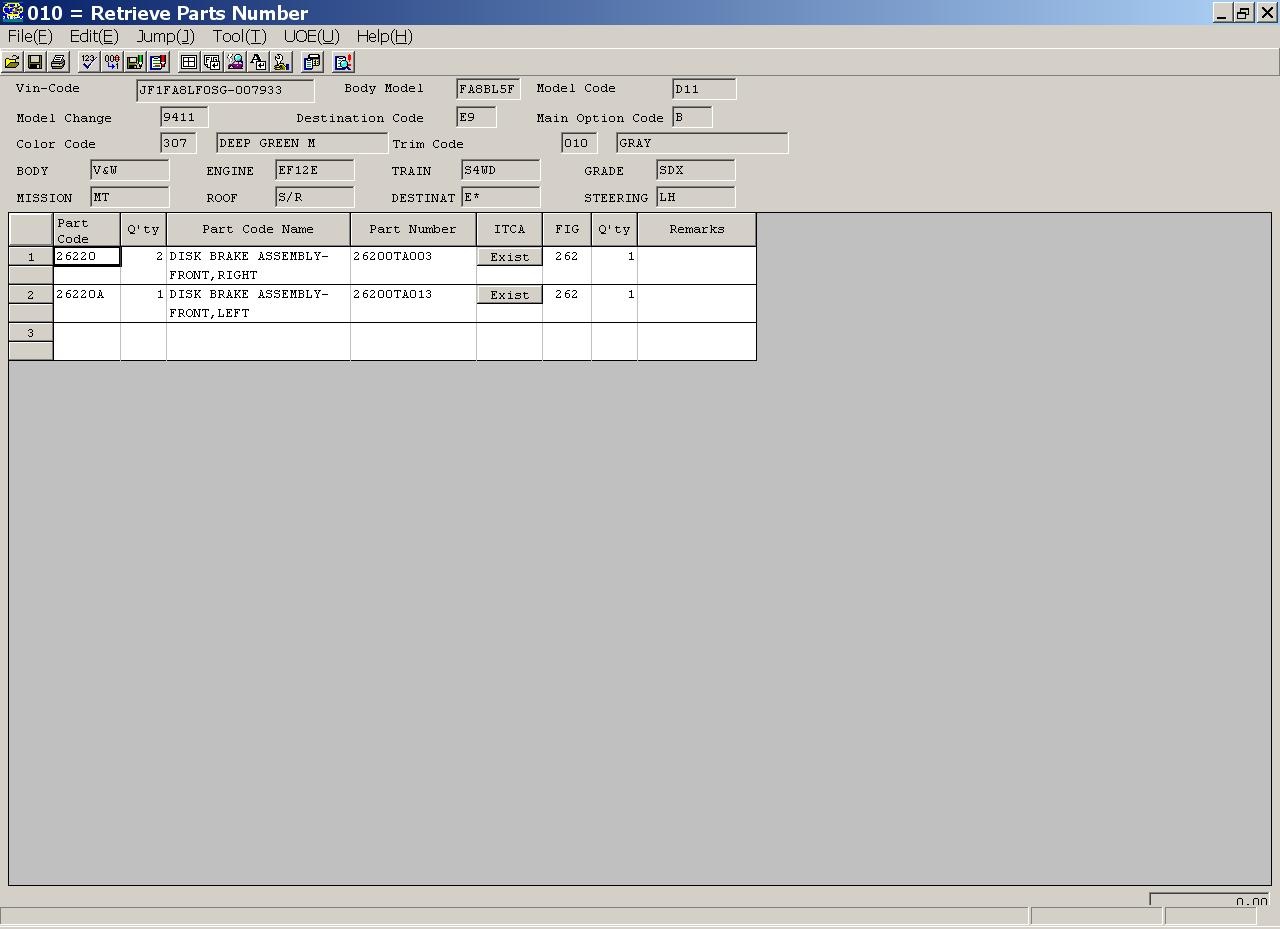Viewport: 1280px width, 929px height.
Task: Click the table grid toolbar icon
Action: click(188, 62)
